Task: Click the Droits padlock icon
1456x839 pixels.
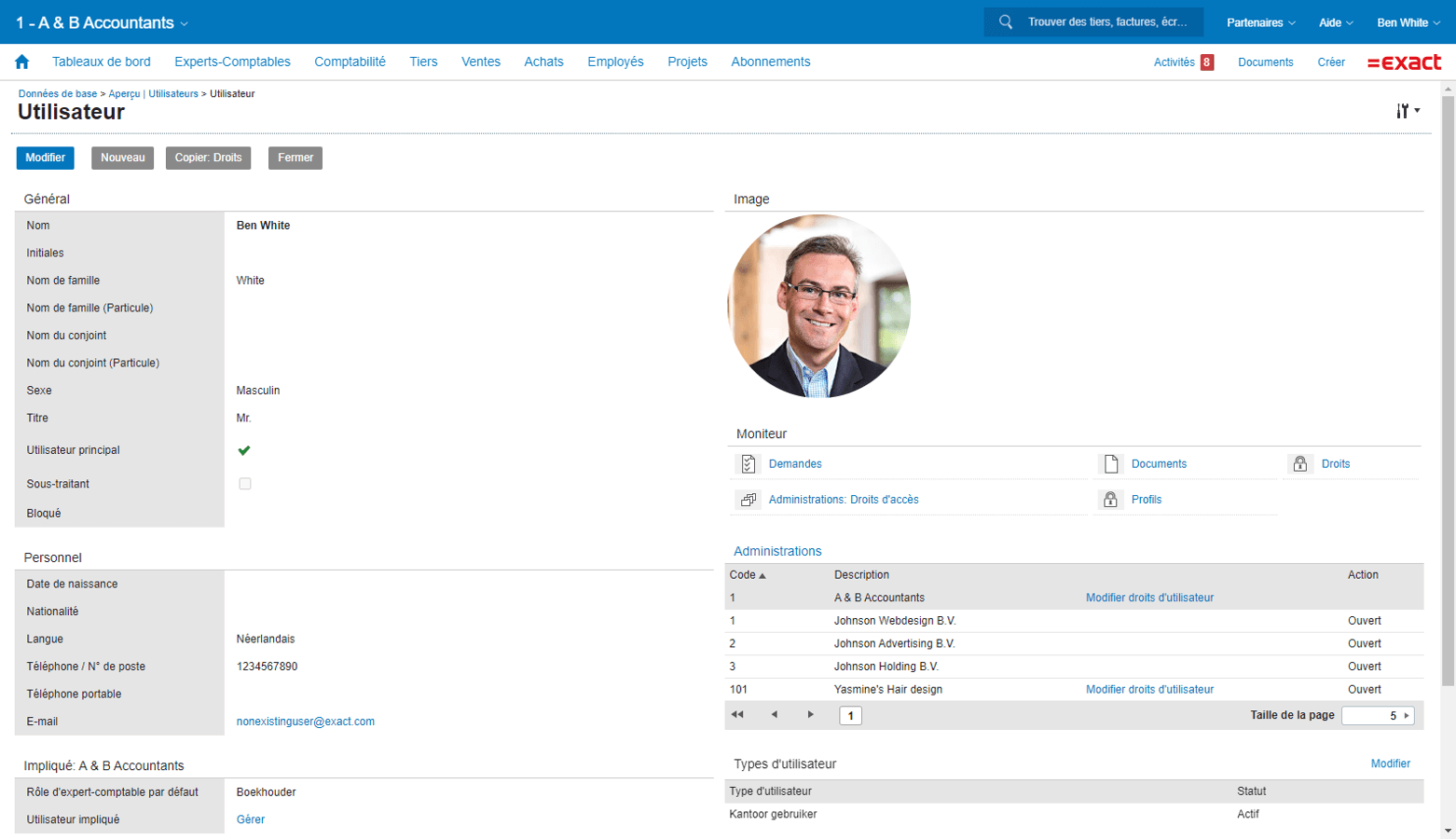Action: pyautogui.click(x=1300, y=464)
